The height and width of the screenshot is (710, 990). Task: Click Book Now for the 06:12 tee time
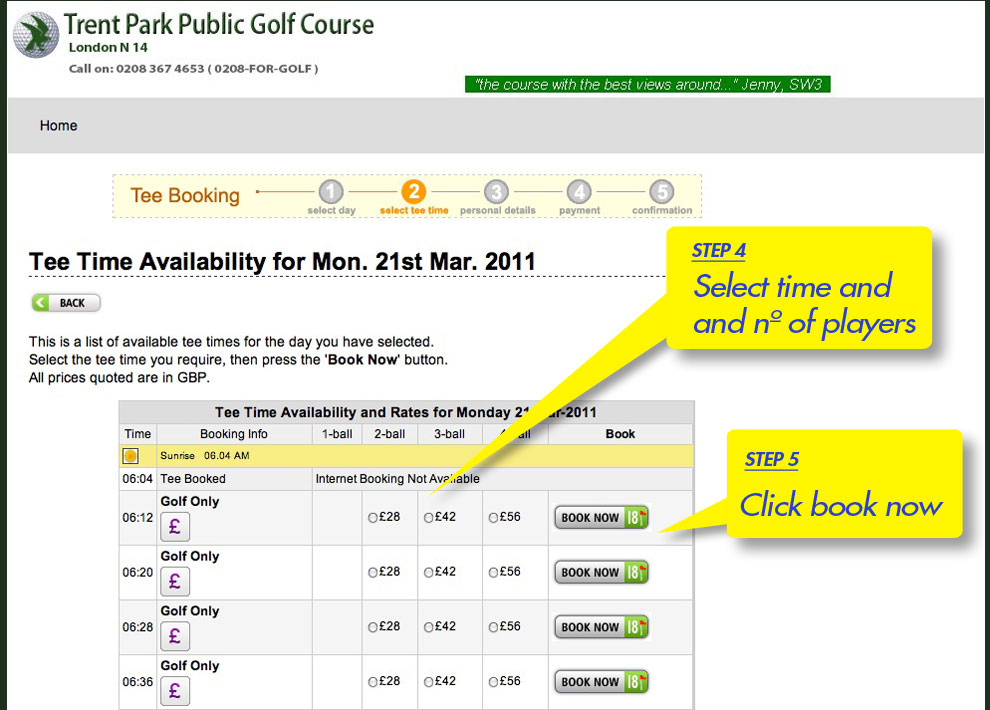click(601, 518)
